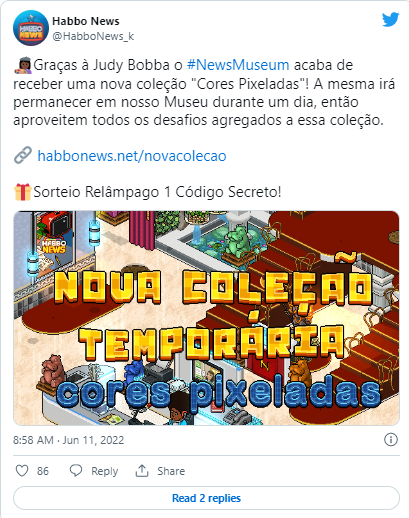Follow the habbonews.net/novacolecao link
This screenshot has width=409, height=518.
pyautogui.click(x=132, y=156)
